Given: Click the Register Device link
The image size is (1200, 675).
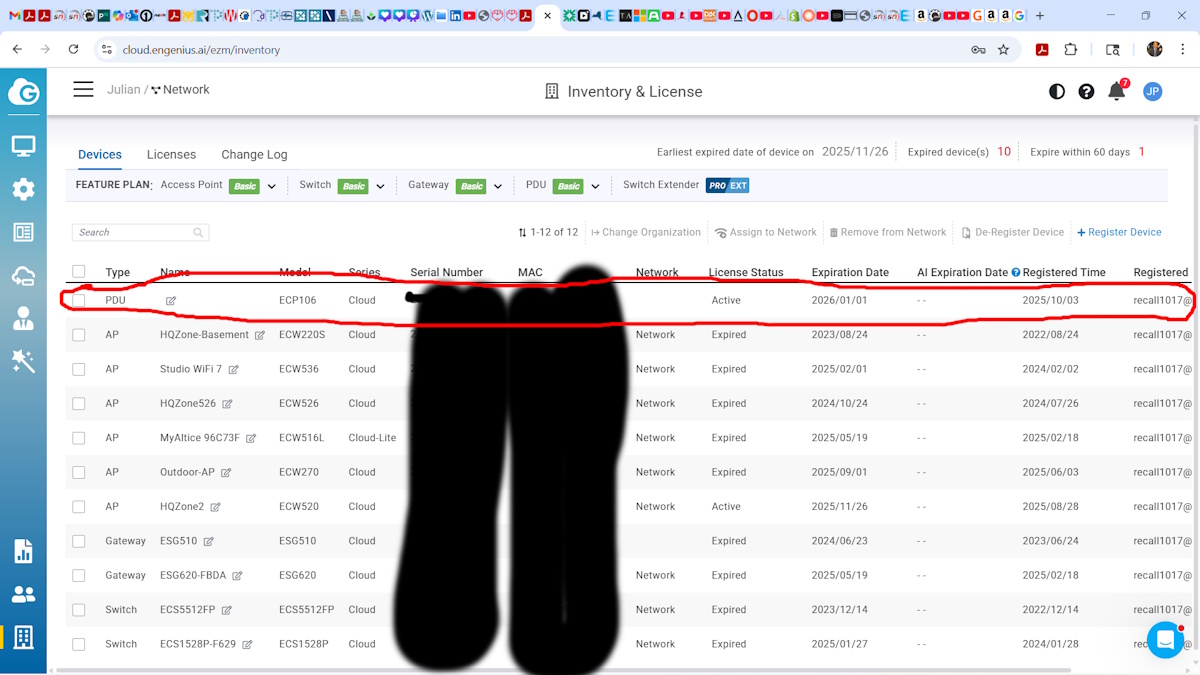Looking at the screenshot, I should pos(1119,232).
